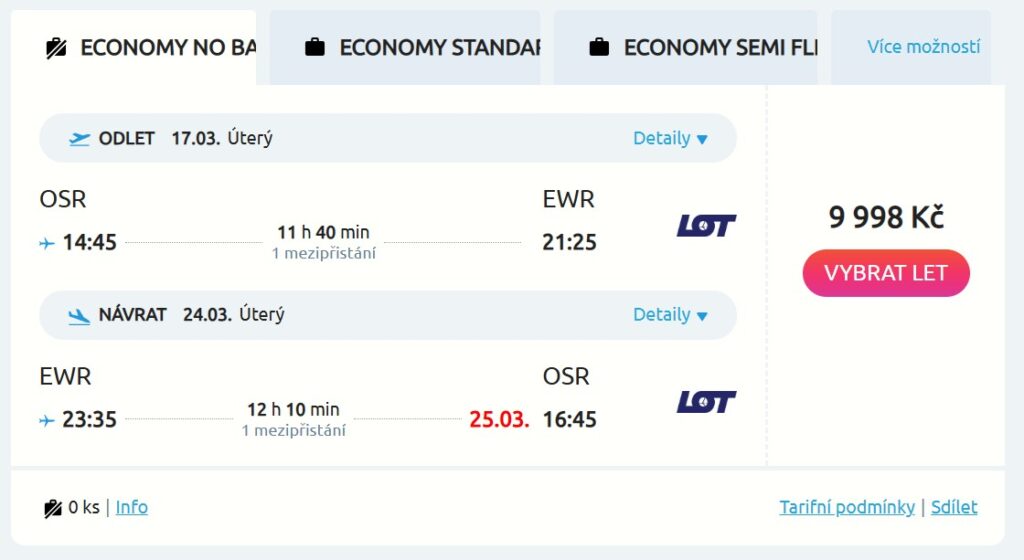Click the suitcase icon on Economy Semi Flex tab

click(599, 47)
